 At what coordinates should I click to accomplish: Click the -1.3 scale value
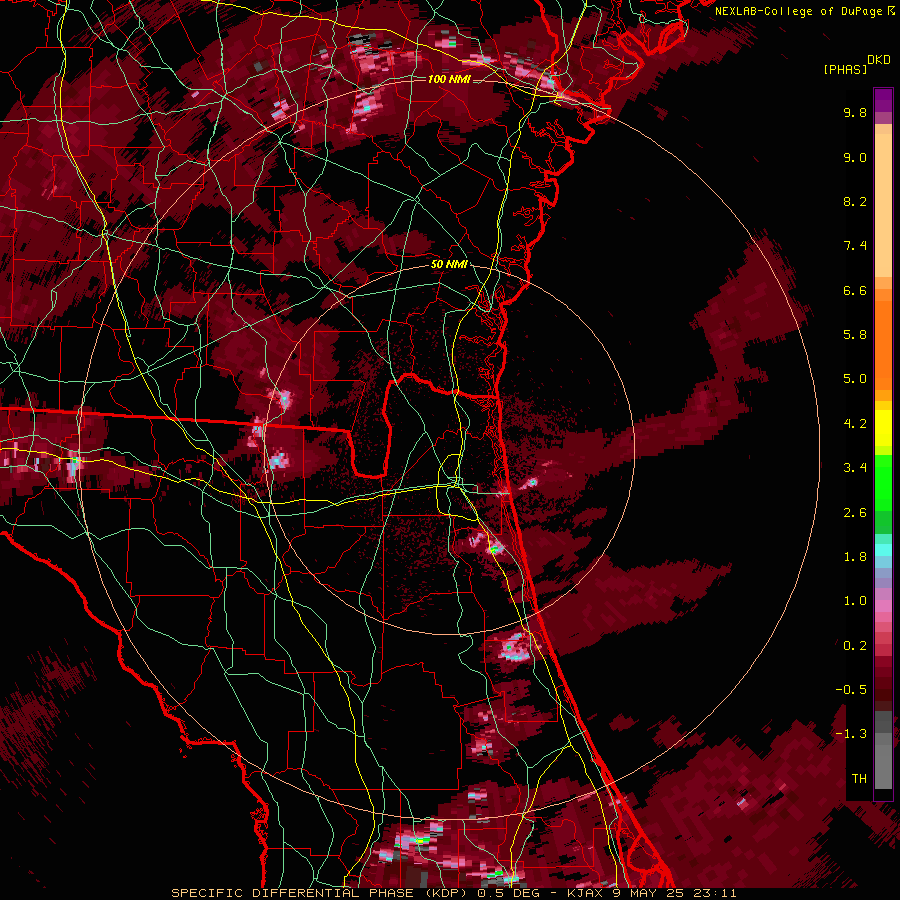coord(851,734)
